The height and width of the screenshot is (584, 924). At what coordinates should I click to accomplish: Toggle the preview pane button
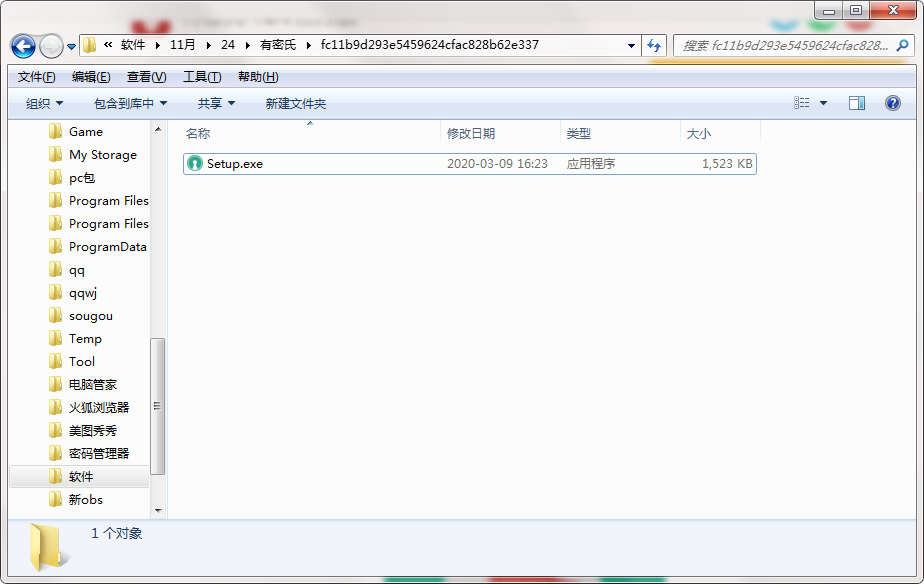tap(857, 103)
